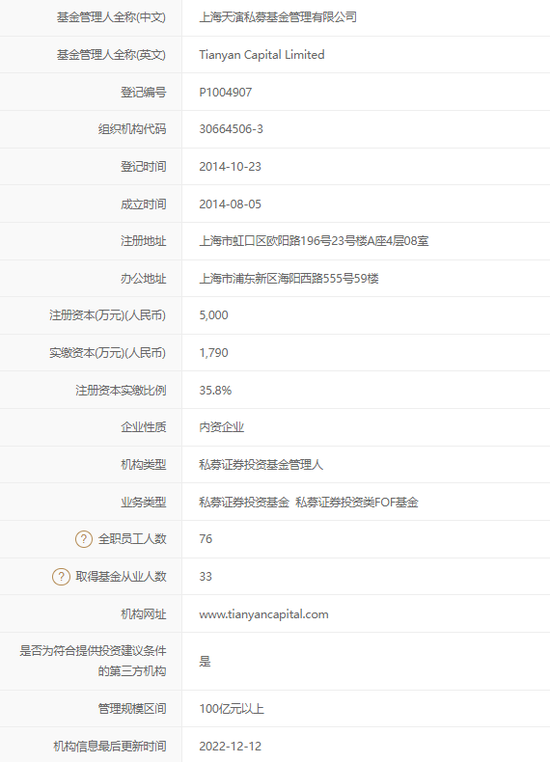Click the label 登记时间

pos(143,167)
